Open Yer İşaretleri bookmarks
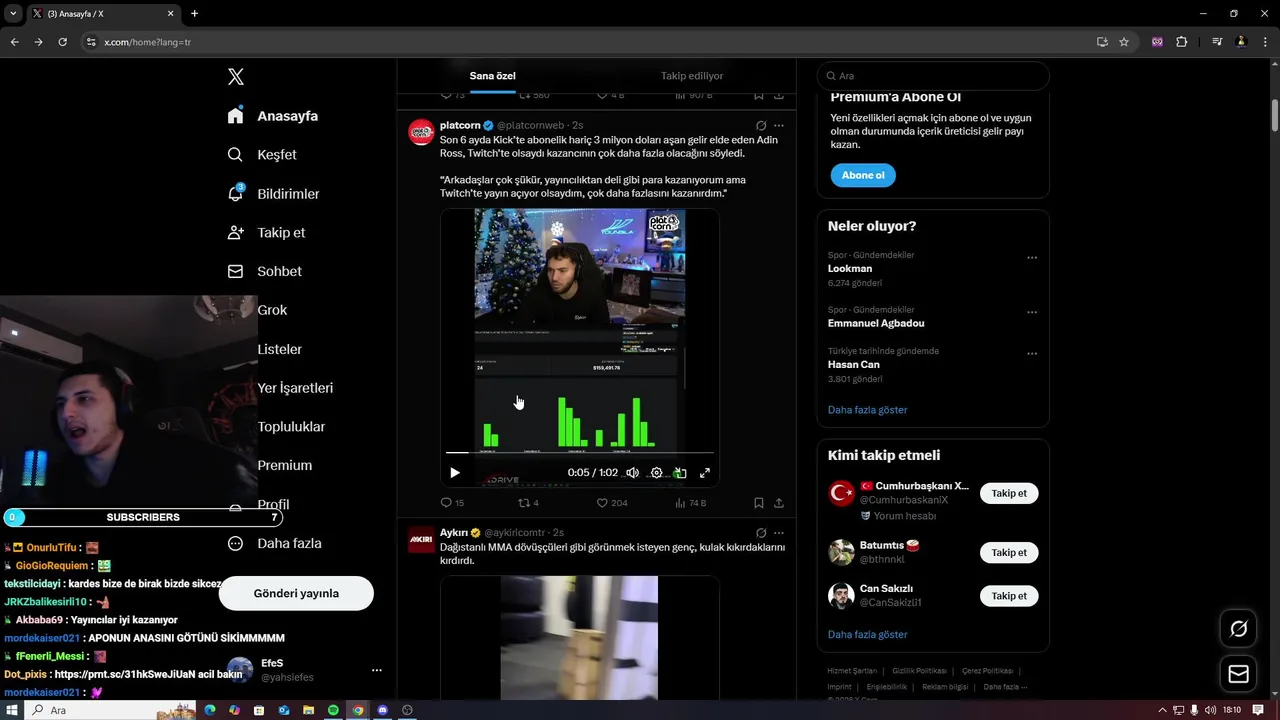The width and height of the screenshot is (1280, 720). [x=295, y=388]
